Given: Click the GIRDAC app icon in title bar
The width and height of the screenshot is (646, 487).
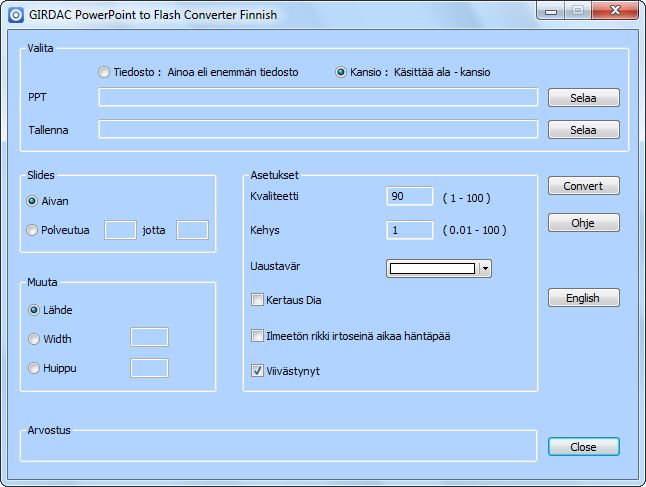Looking at the screenshot, I should pos(16,15).
